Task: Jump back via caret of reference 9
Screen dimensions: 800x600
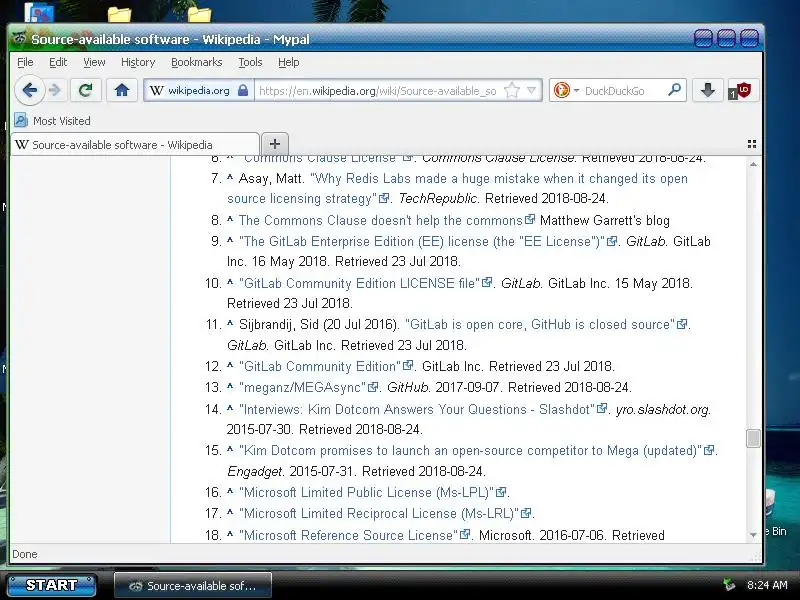Action: click(x=230, y=240)
